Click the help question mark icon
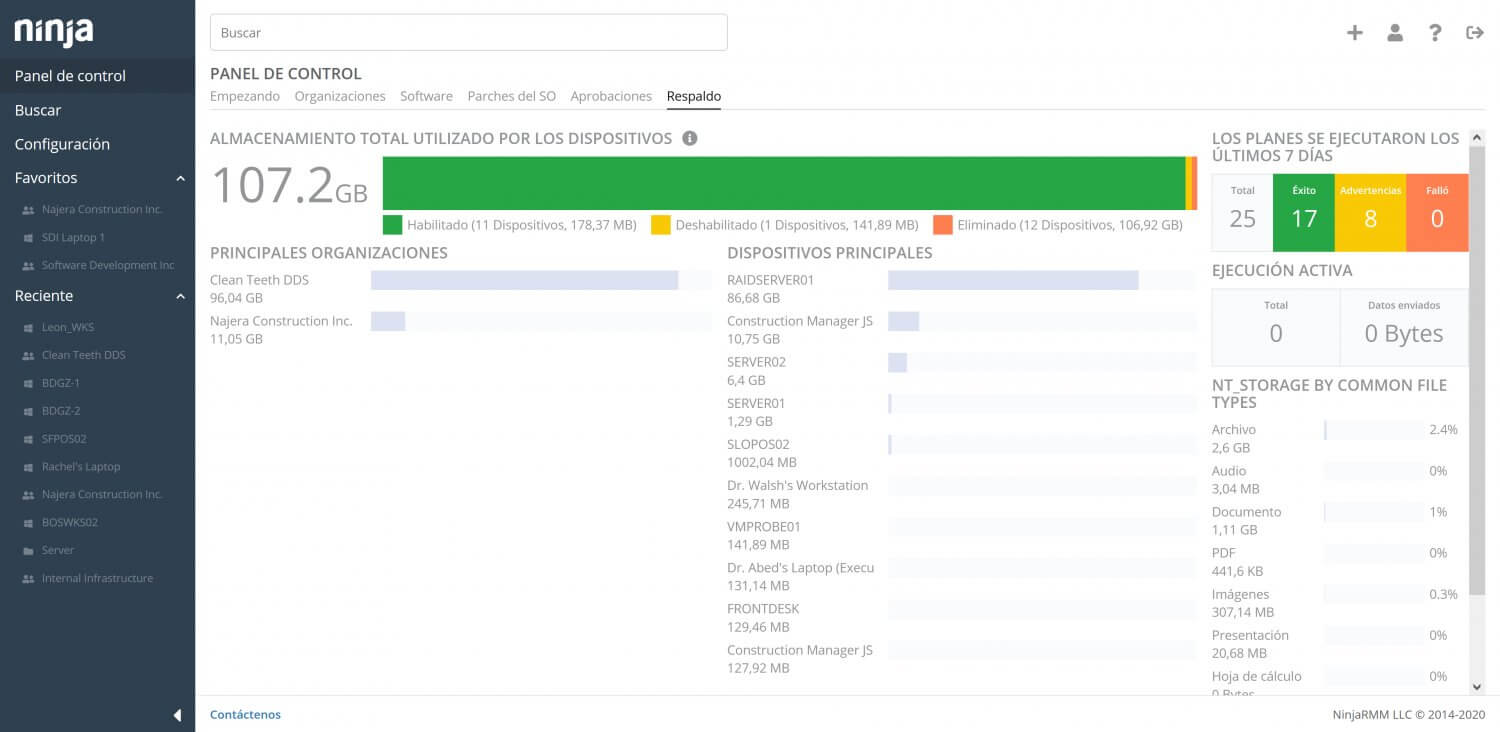This screenshot has width=1500, height=732. [x=1435, y=33]
